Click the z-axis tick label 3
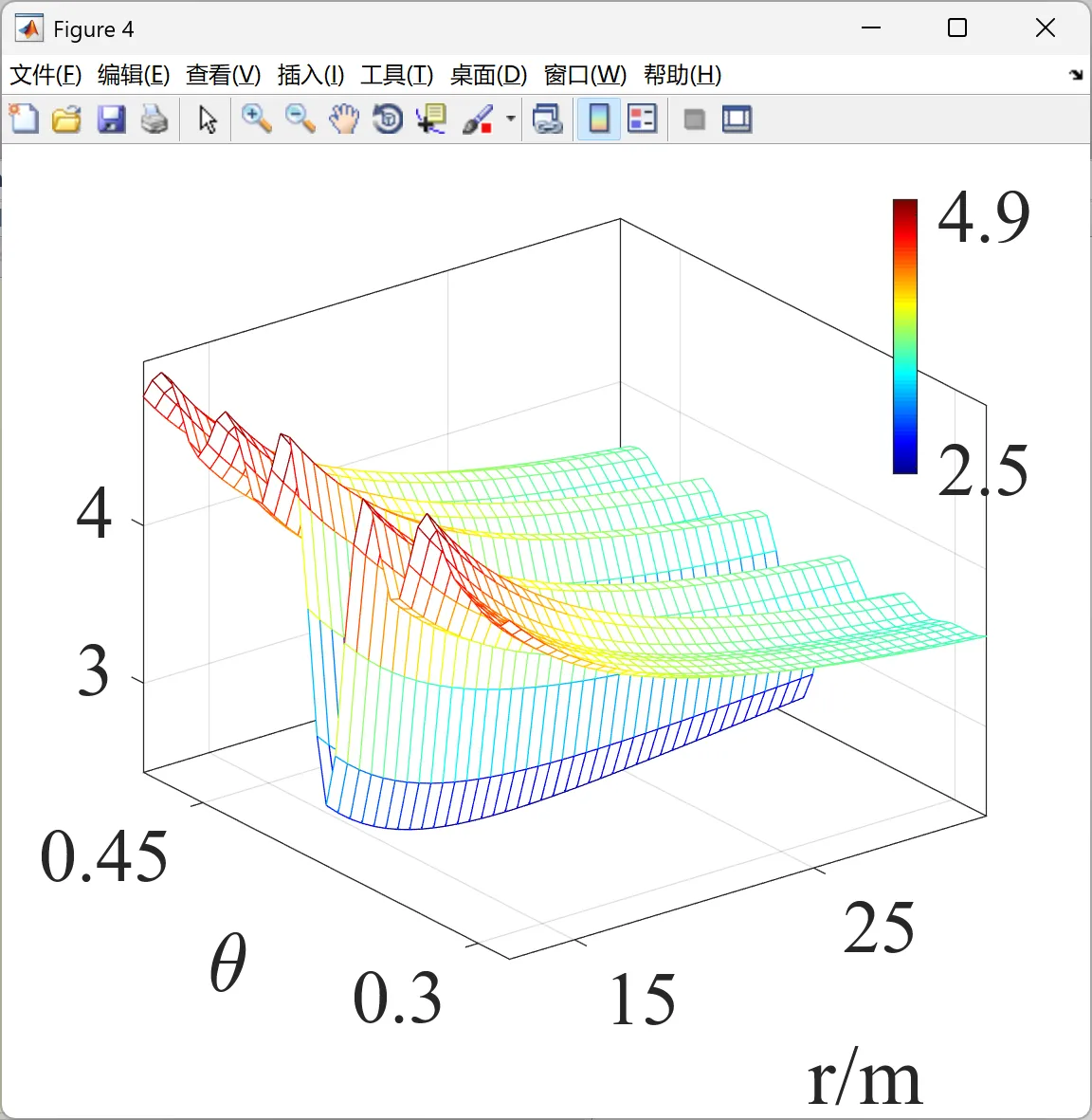The height and width of the screenshot is (1120, 1092). tap(94, 670)
